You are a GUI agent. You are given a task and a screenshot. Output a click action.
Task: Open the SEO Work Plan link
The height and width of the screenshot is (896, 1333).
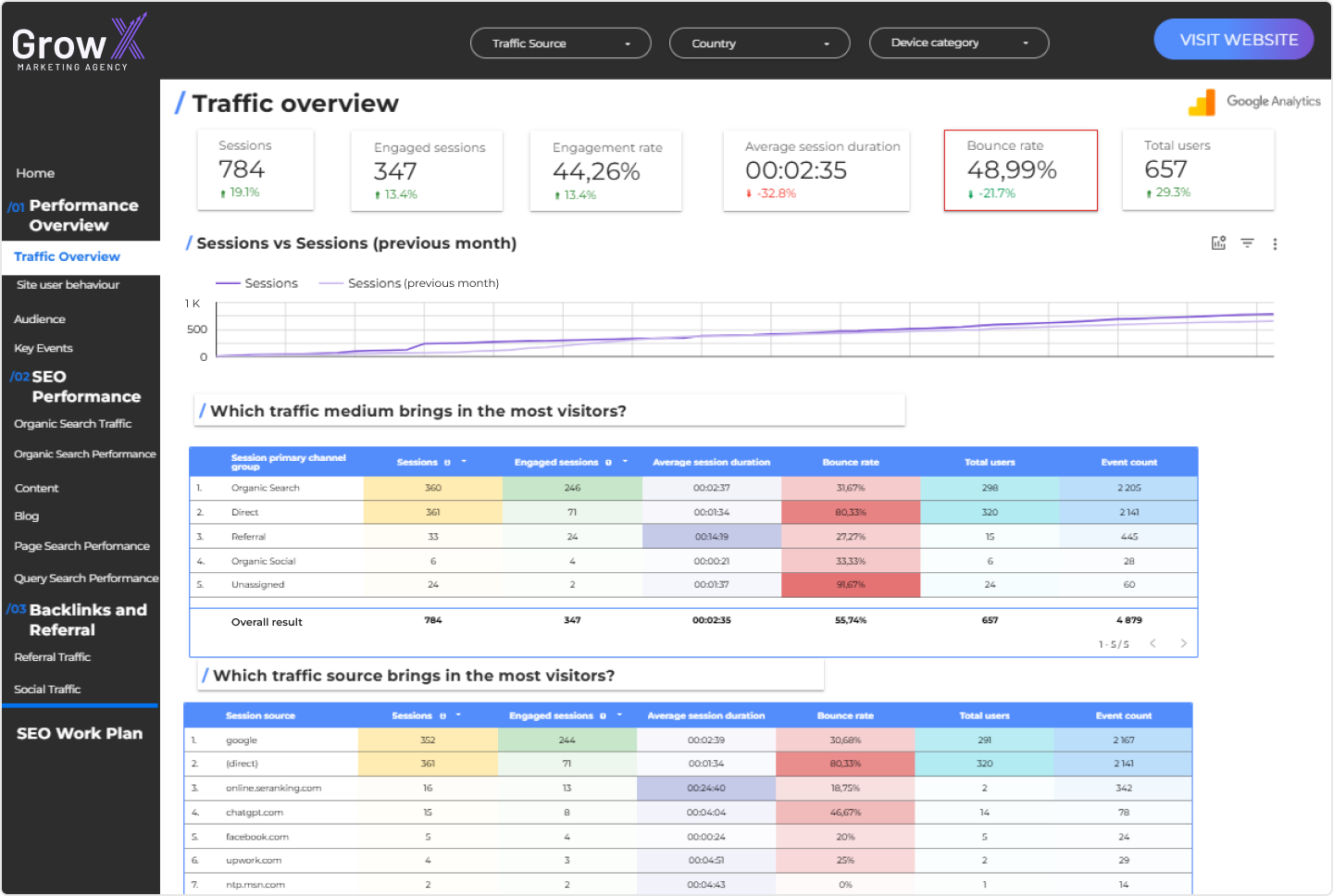pos(80,733)
